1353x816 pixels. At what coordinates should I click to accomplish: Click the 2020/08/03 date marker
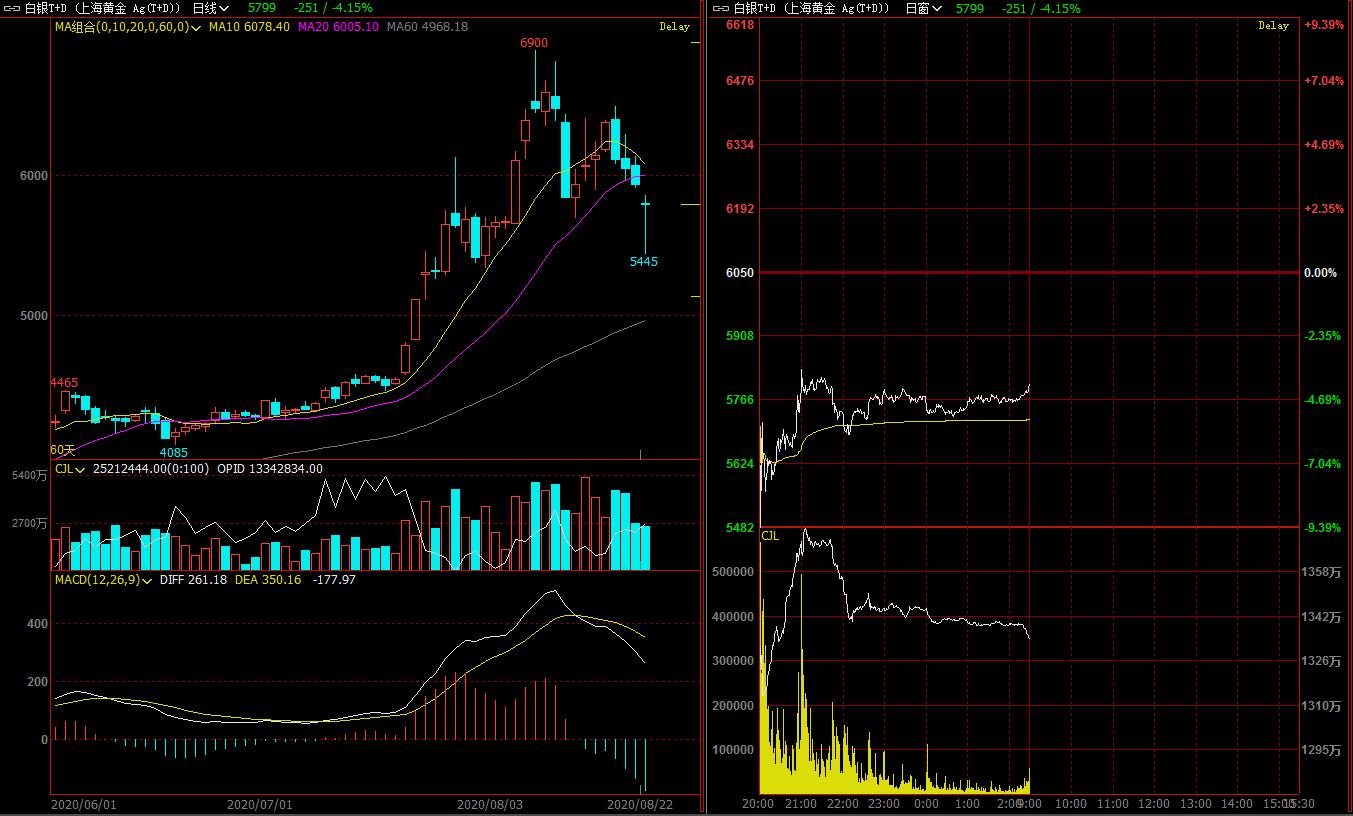click(x=490, y=804)
